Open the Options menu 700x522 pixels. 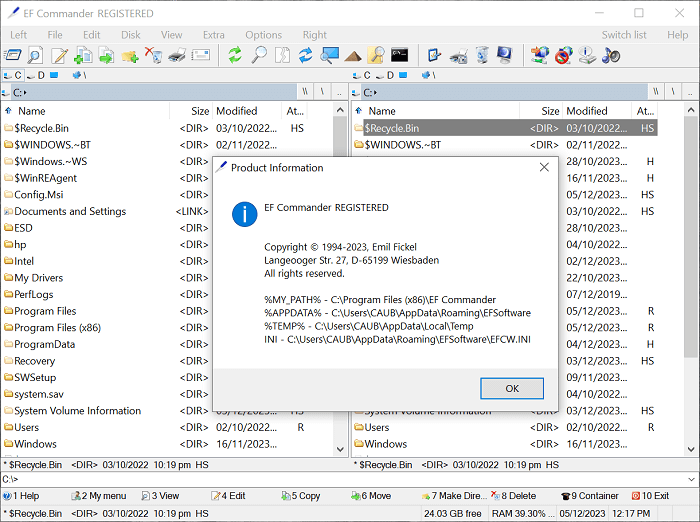point(263,35)
